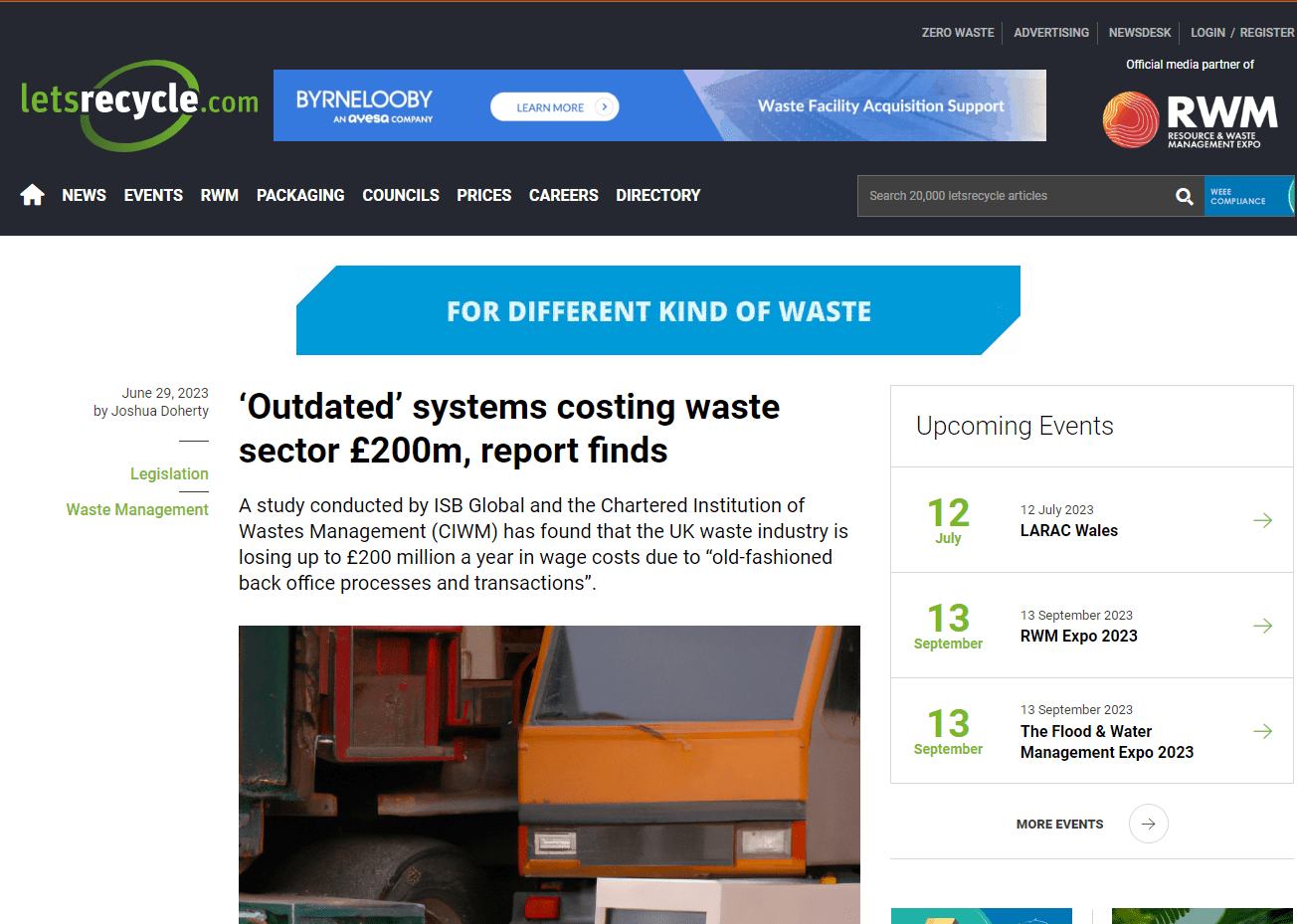Click the LOGIN link

pyautogui.click(x=1207, y=33)
